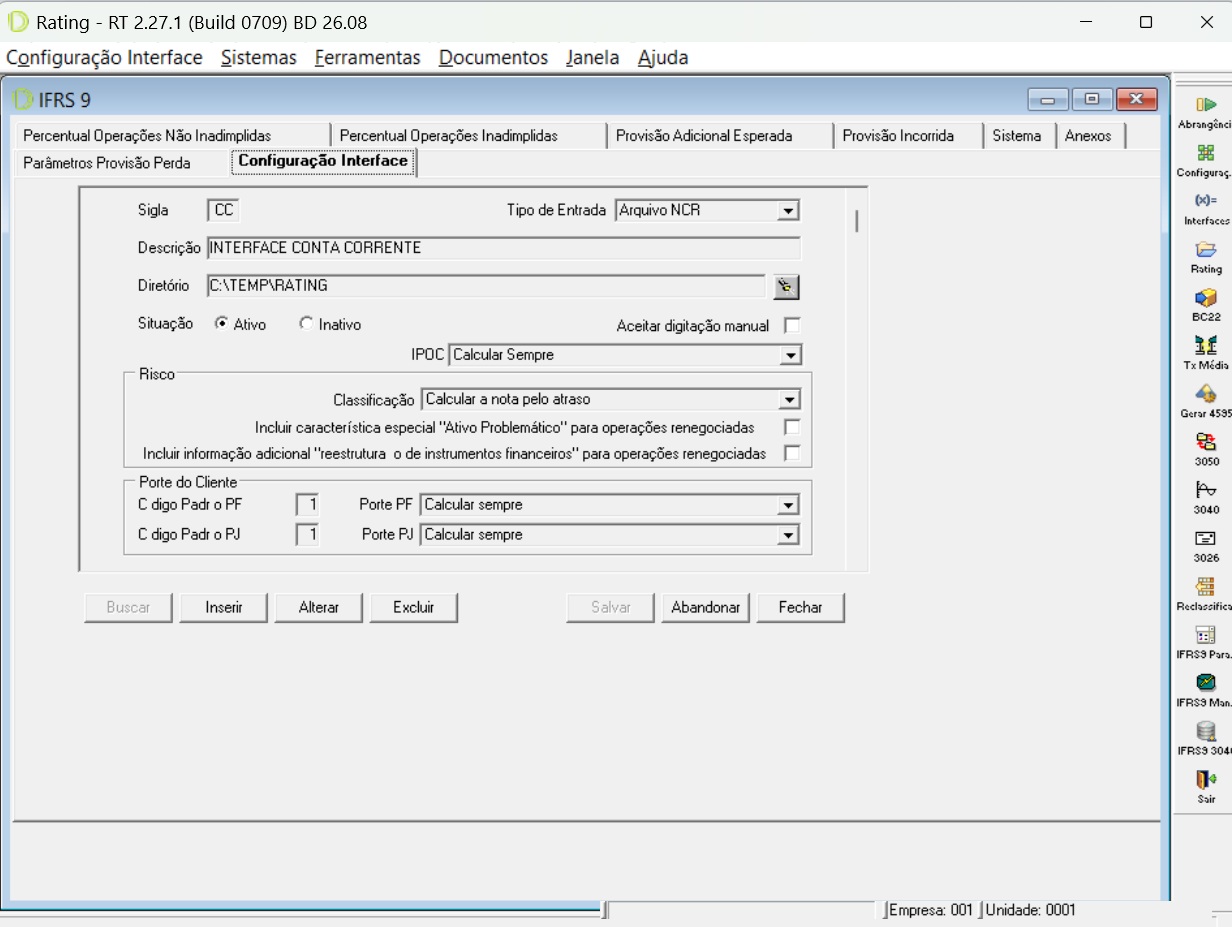Open the Documentos menu
Screen dimensions: 1232x927
click(x=493, y=58)
